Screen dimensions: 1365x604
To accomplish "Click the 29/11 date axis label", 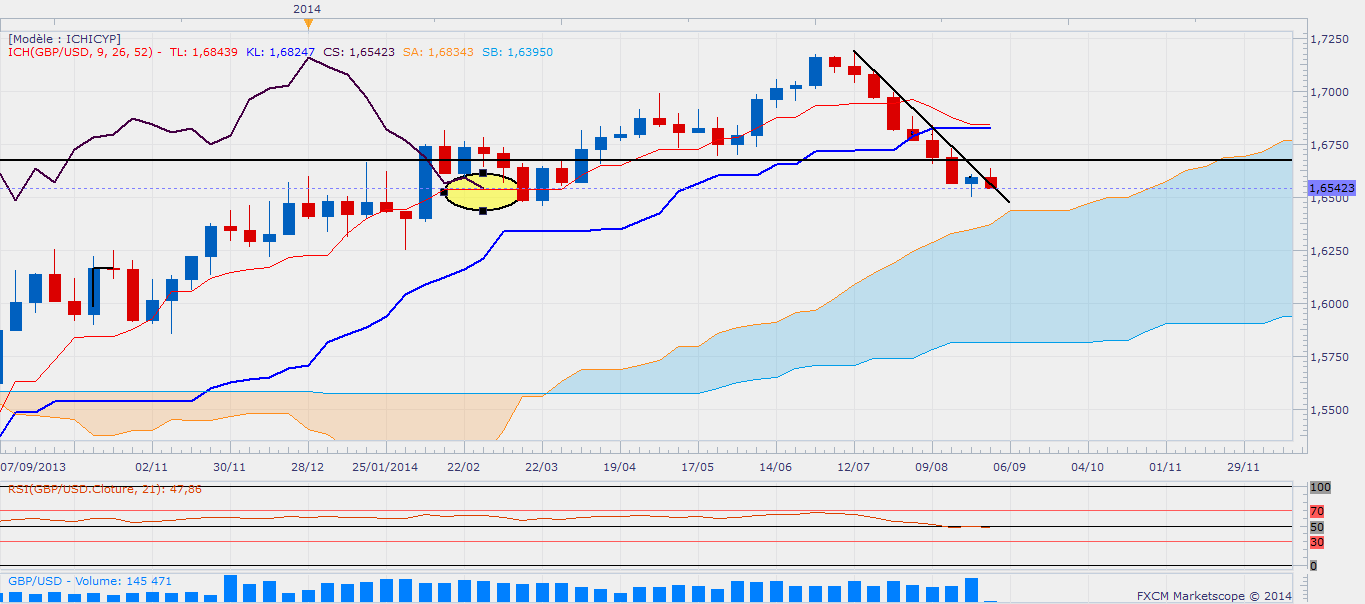I will [x=1243, y=467].
